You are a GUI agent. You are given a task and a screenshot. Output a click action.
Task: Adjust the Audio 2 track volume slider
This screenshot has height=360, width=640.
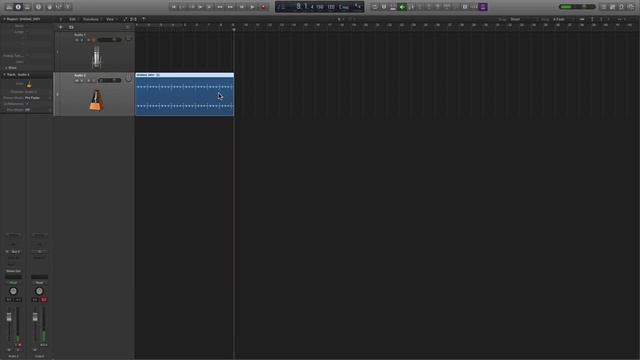coord(109,80)
